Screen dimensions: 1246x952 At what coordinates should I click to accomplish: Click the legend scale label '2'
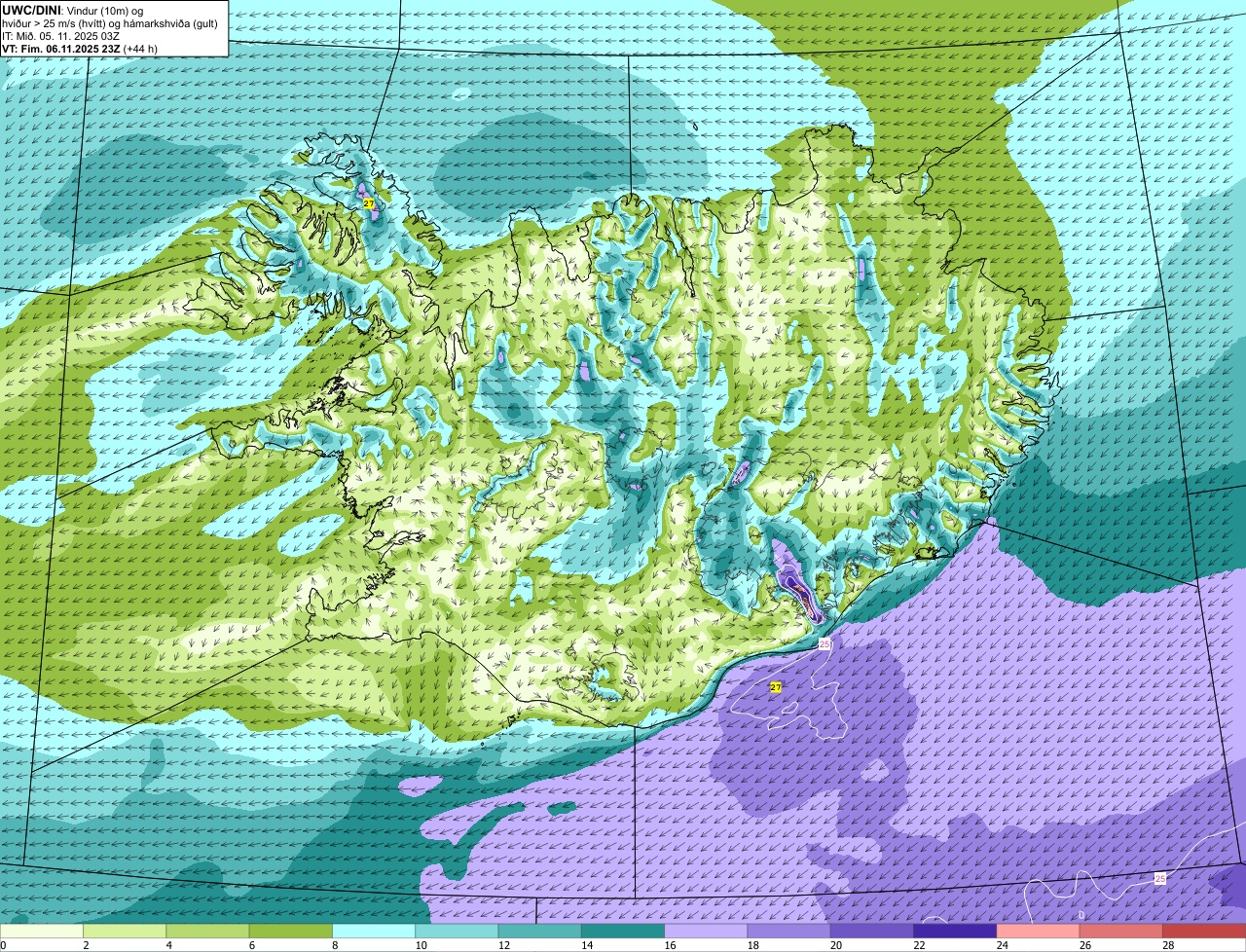(86, 945)
